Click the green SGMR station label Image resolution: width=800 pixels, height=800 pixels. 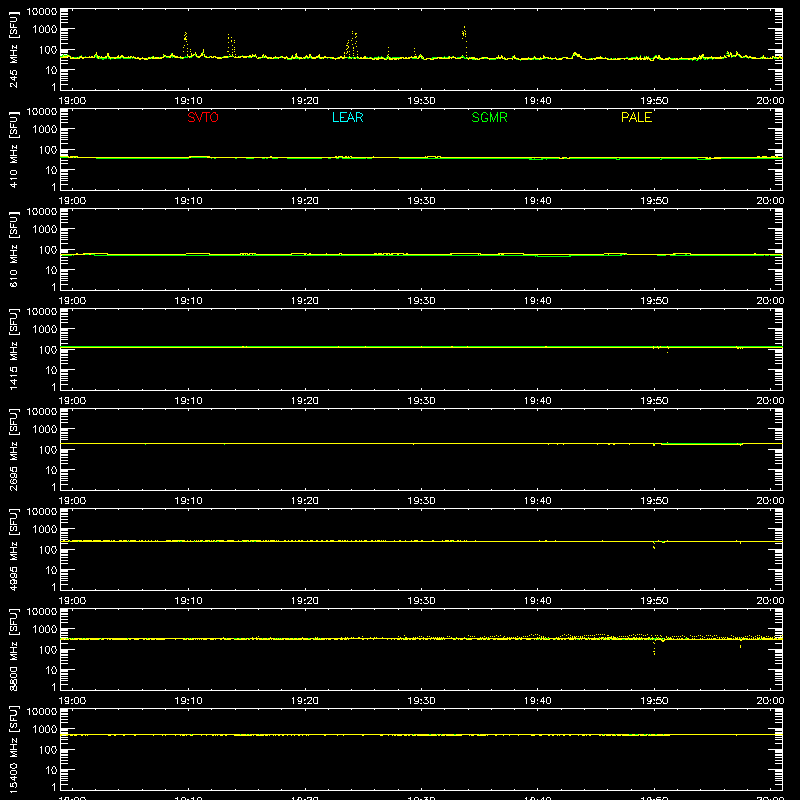pyautogui.click(x=489, y=117)
